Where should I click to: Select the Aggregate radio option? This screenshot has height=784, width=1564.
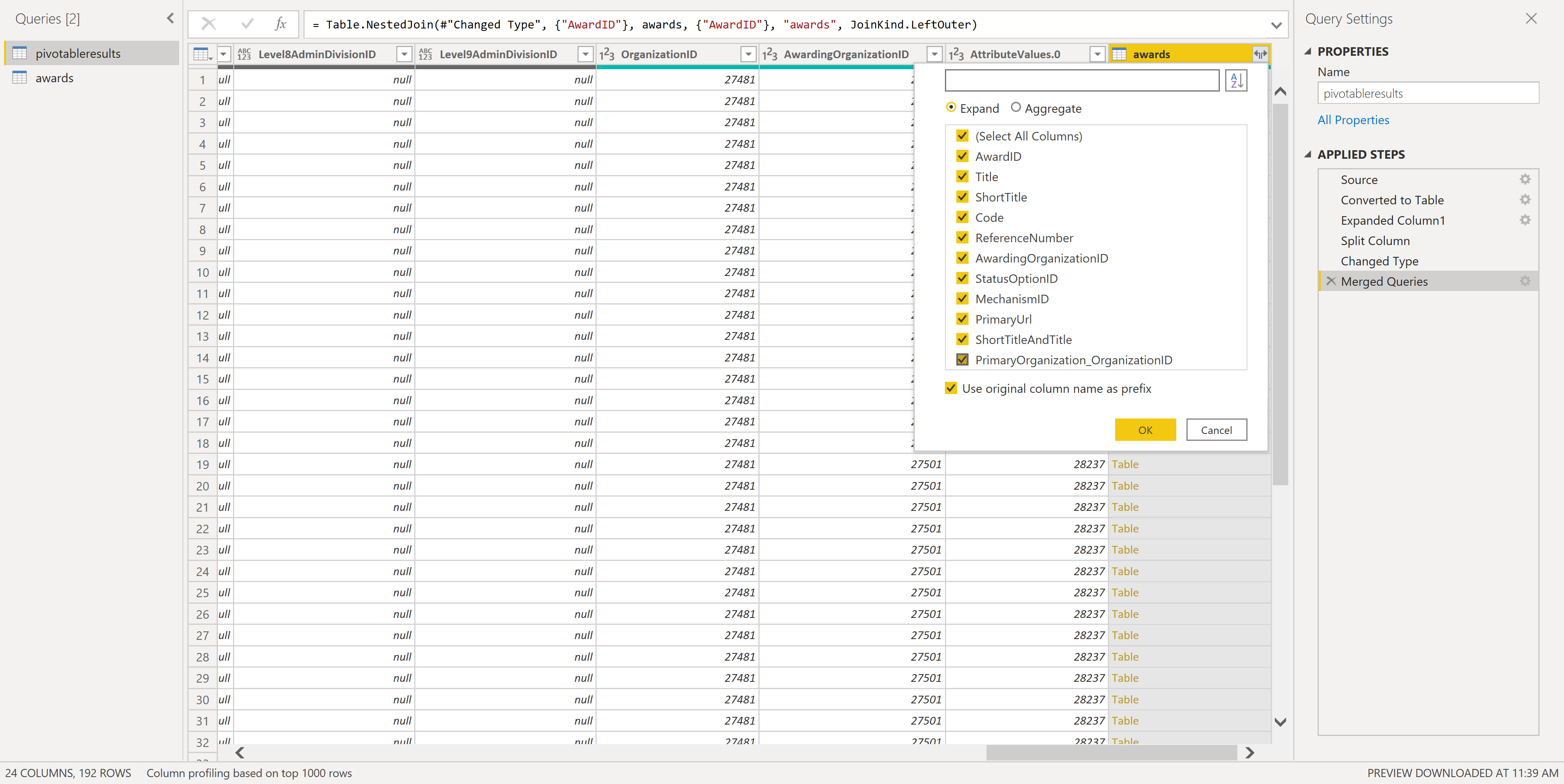pyautogui.click(x=1016, y=107)
